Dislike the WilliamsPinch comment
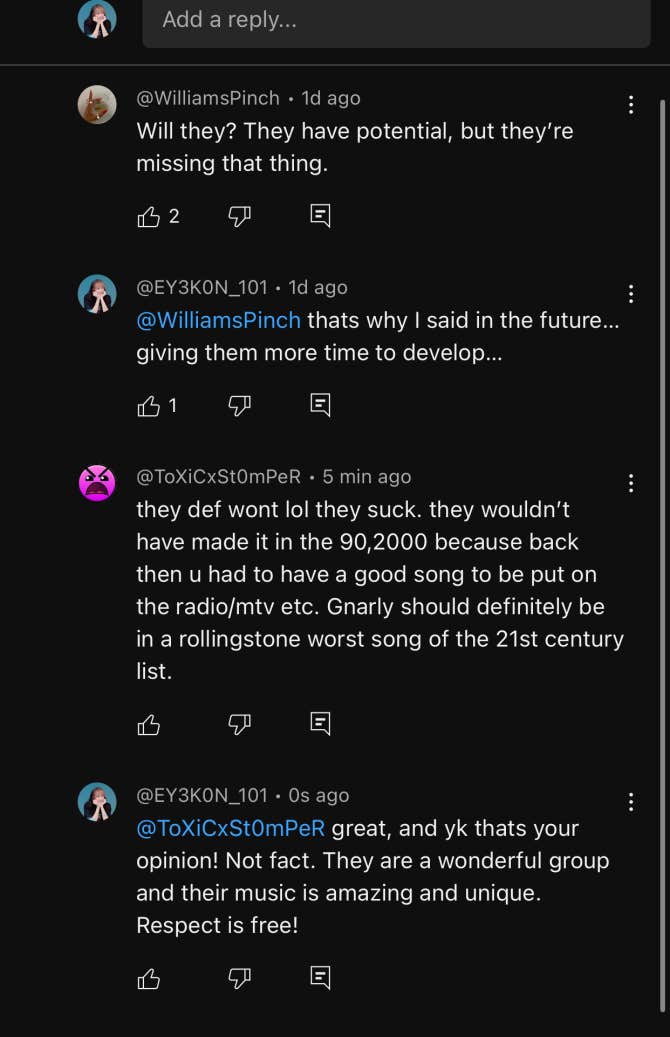Screen dimensions: 670x1037 point(239,216)
